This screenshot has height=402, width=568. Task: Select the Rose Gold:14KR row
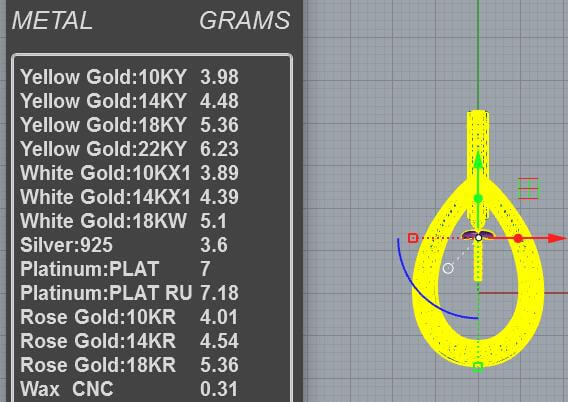pos(129,340)
